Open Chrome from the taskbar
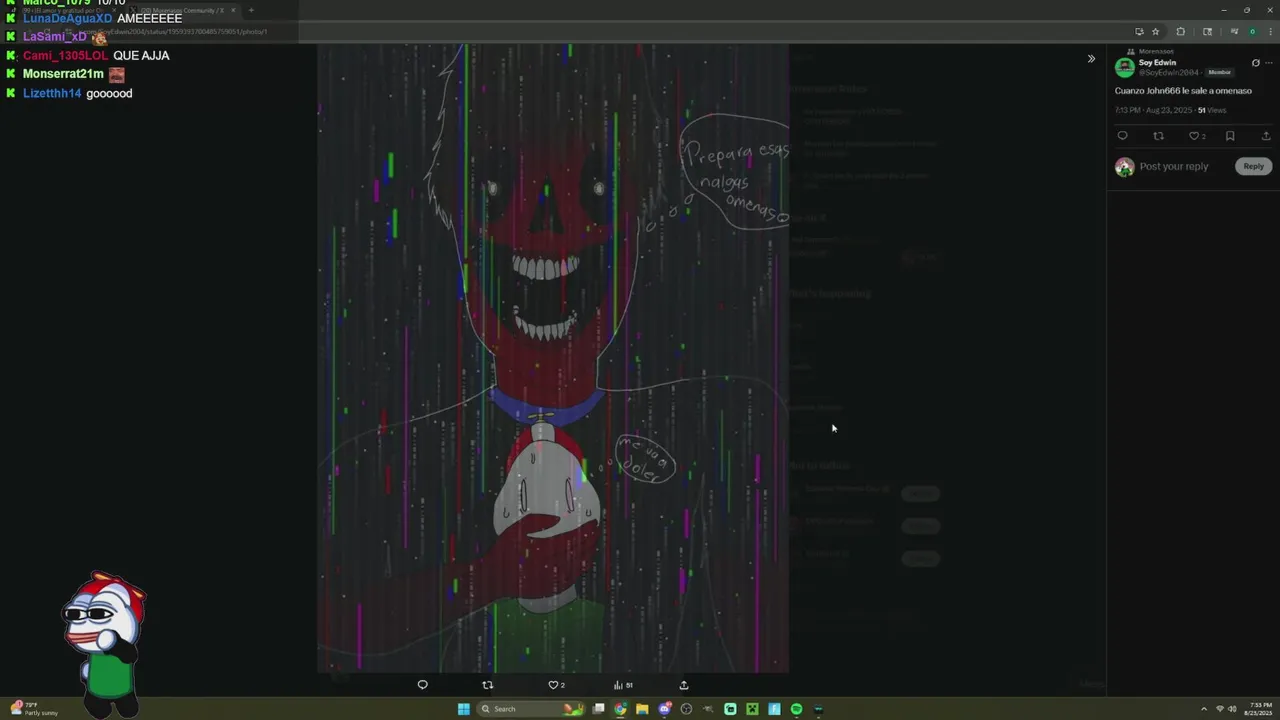This screenshot has width=1280, height=720. tap(620, 709)
